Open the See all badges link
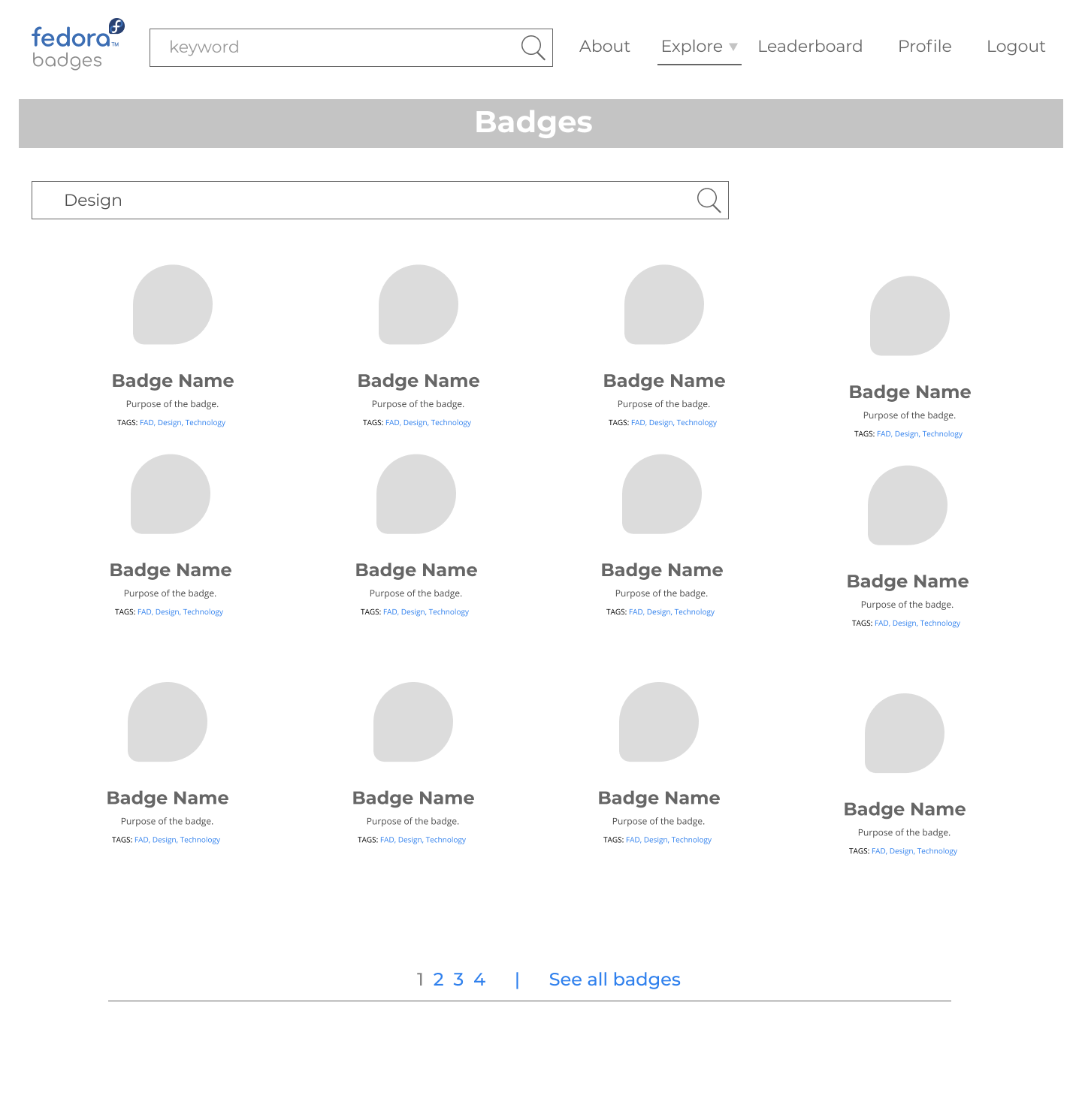Viewport: 1082px width, 1120px height. point(615,980)
